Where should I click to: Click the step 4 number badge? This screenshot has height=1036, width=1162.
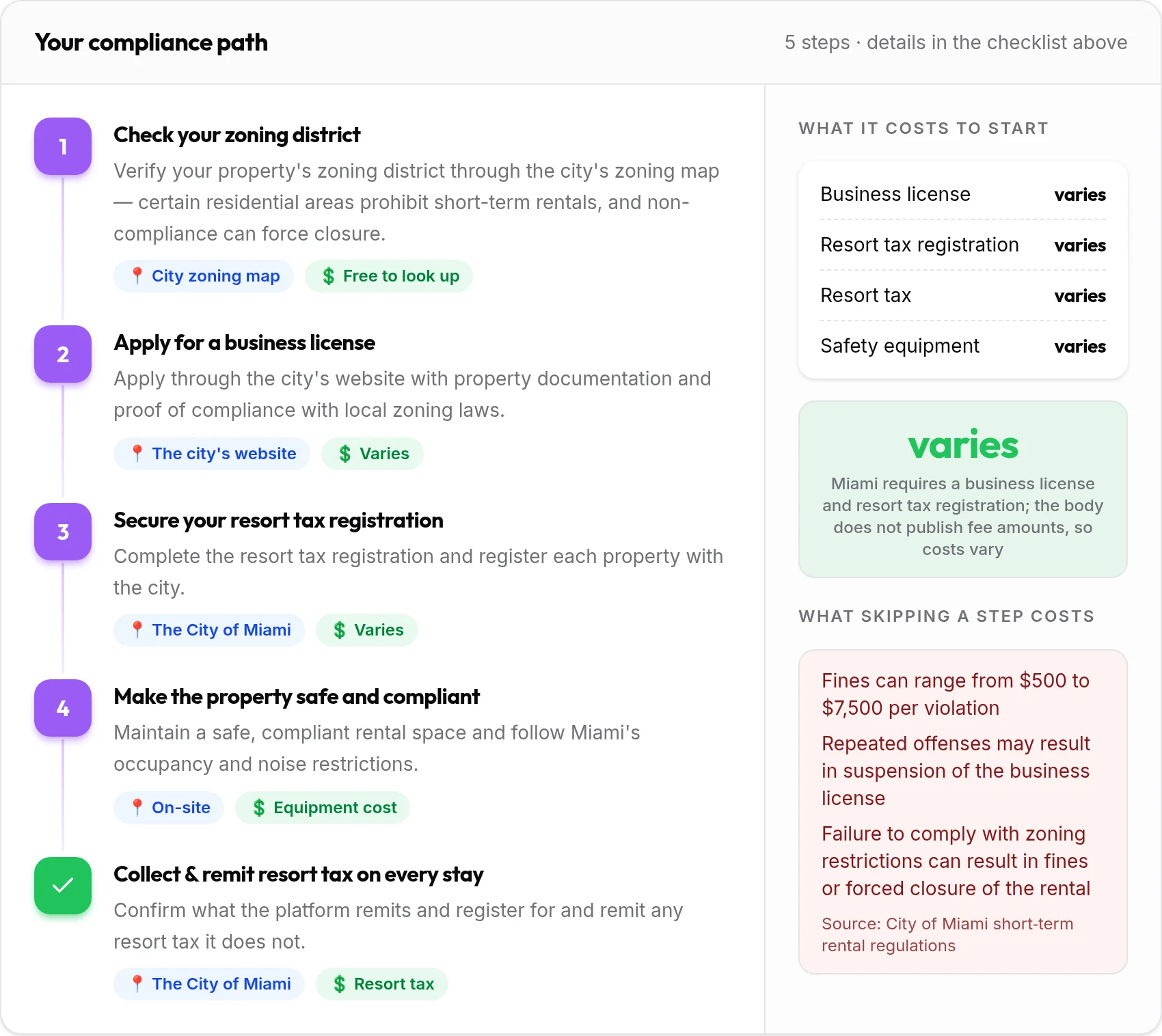(63, 708)
